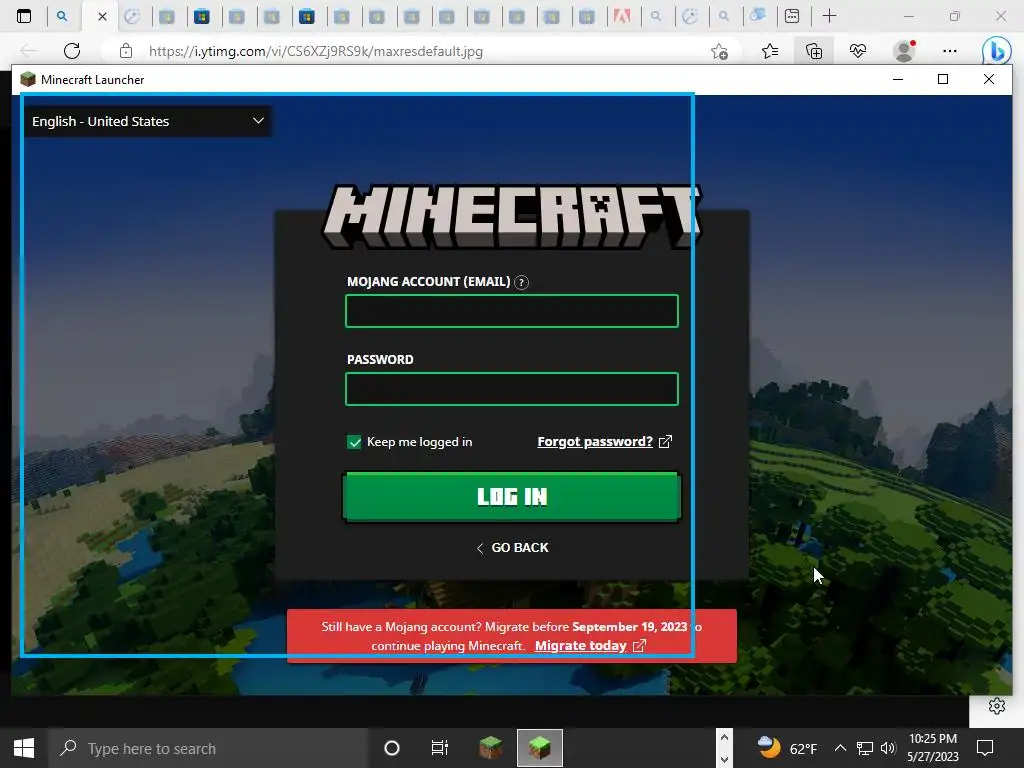Open Edge tab actions menu

click(x=24, y=16)
